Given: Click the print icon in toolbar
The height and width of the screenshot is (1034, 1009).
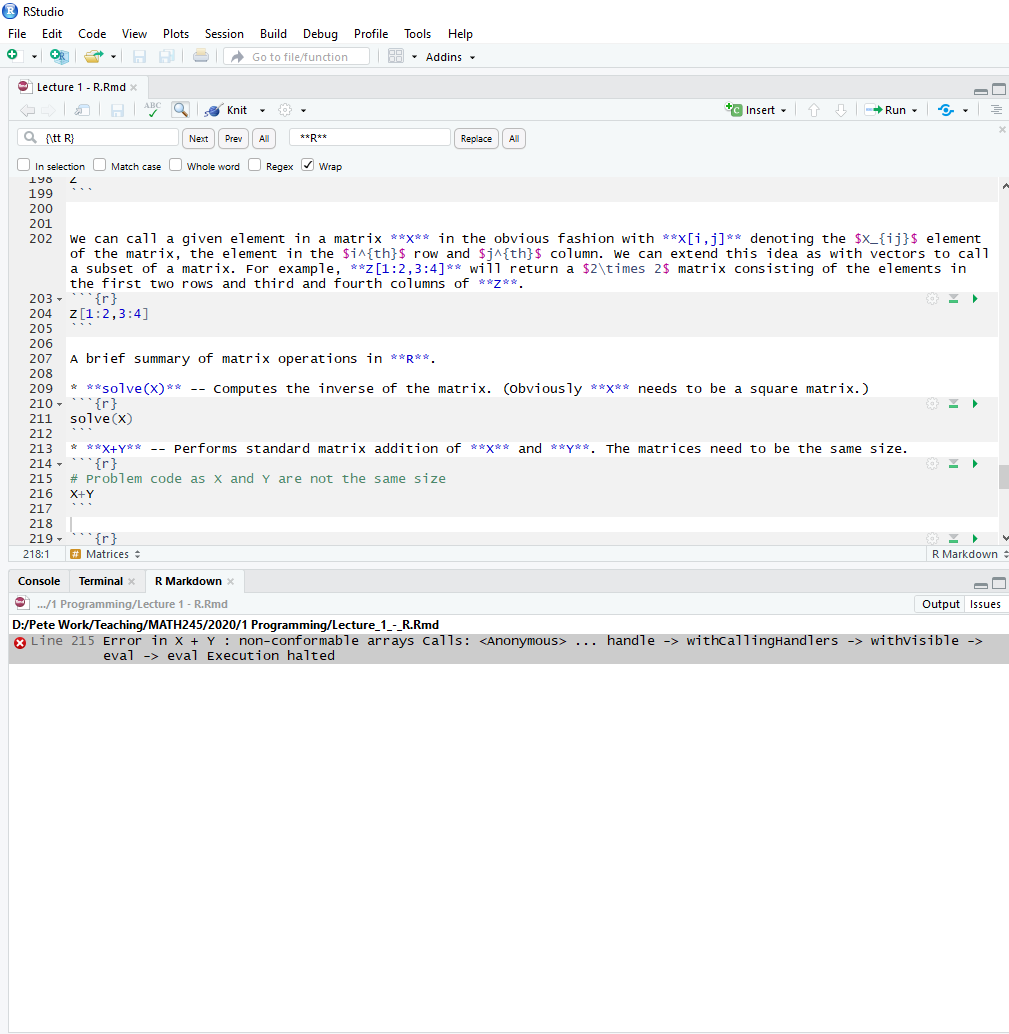Looking at the screenshot, I should (201, 57).
